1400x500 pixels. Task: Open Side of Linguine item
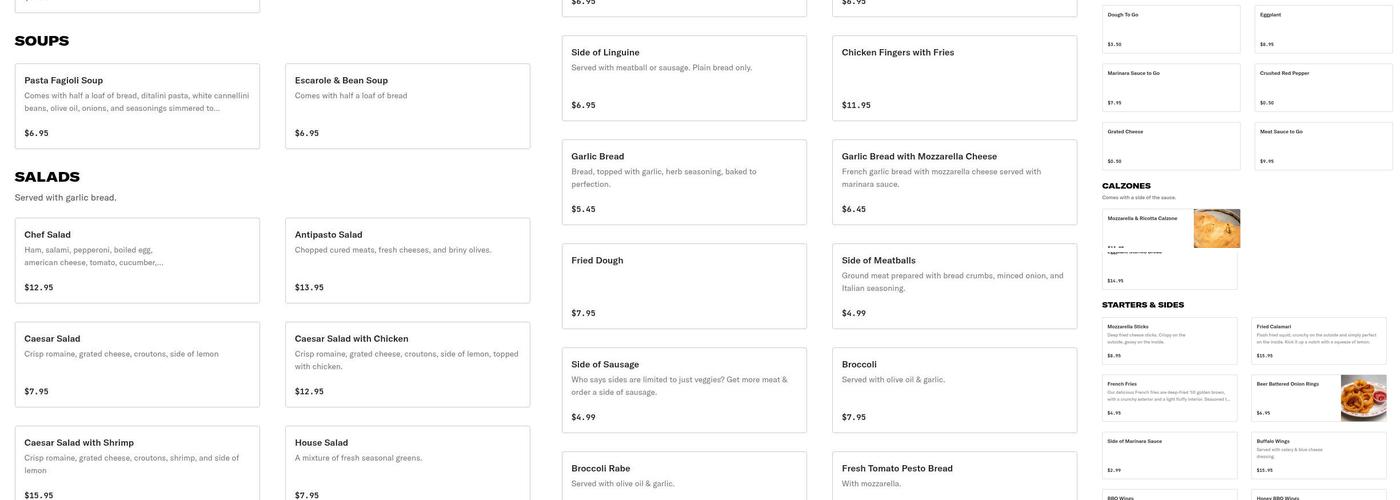click(x=684, y=78)
